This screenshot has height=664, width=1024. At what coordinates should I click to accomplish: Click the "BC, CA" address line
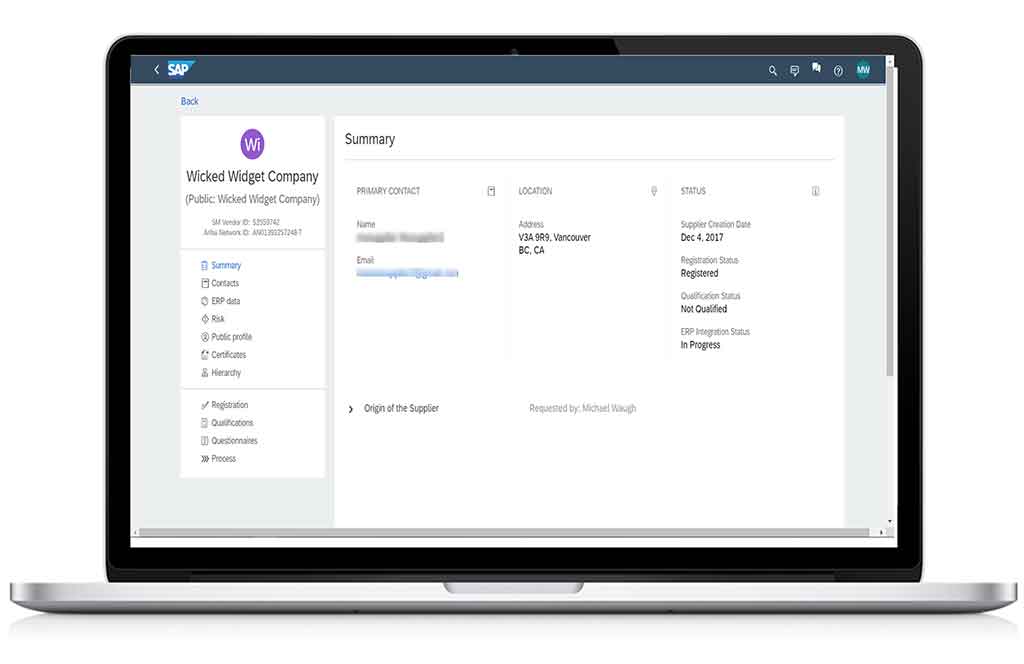point(531,250)
